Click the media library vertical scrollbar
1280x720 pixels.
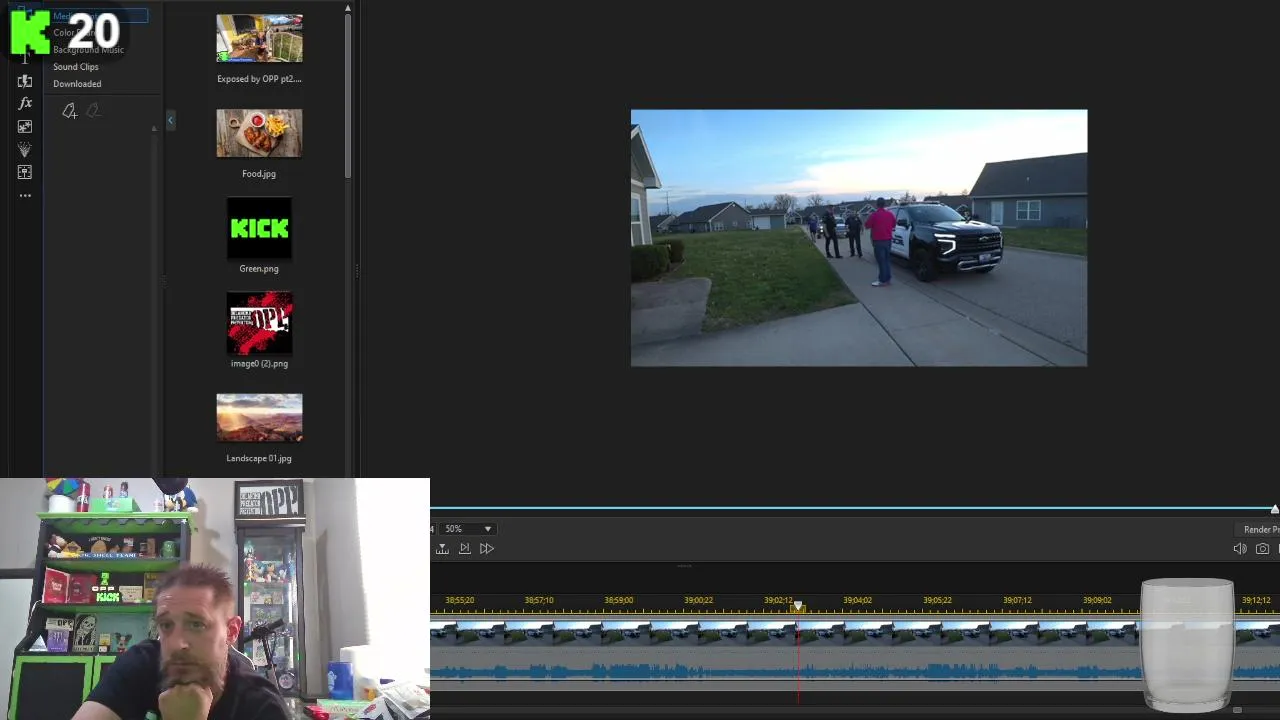point(347,95)
